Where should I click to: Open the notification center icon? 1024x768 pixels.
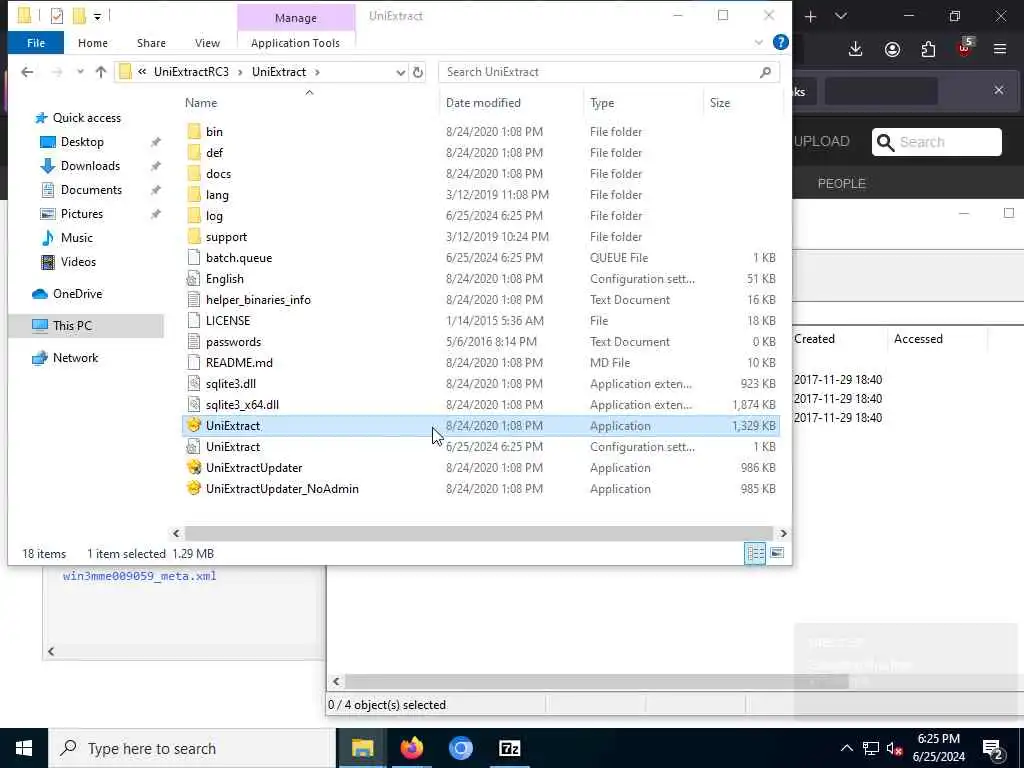point(993,748)
